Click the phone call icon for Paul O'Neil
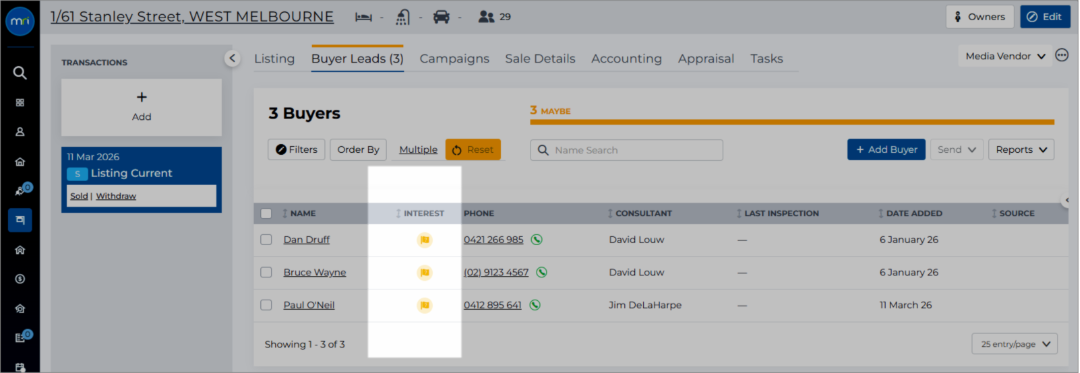Screen dimensions: 1080x373 click(x=534, y=305)
